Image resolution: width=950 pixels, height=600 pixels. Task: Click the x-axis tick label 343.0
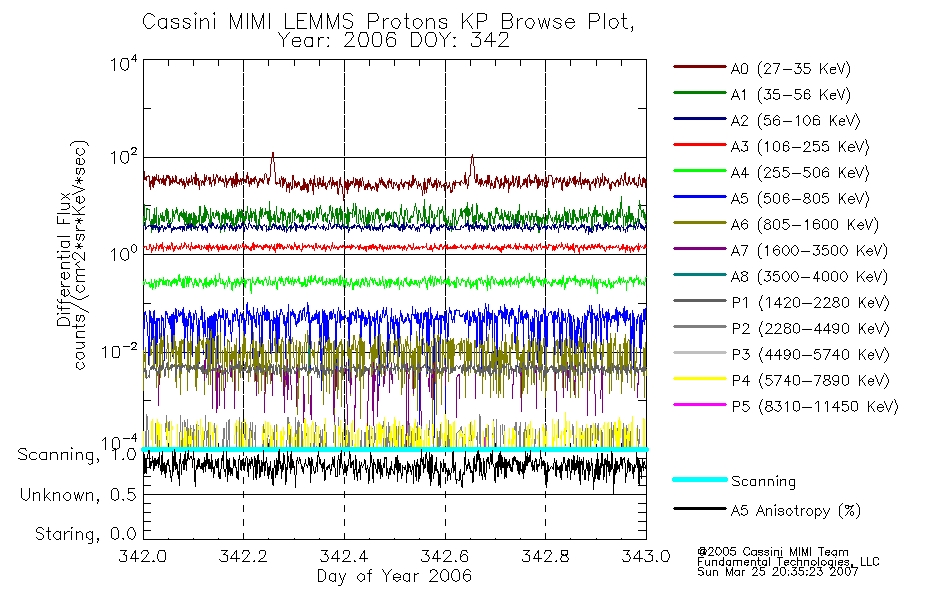[646, 556]
